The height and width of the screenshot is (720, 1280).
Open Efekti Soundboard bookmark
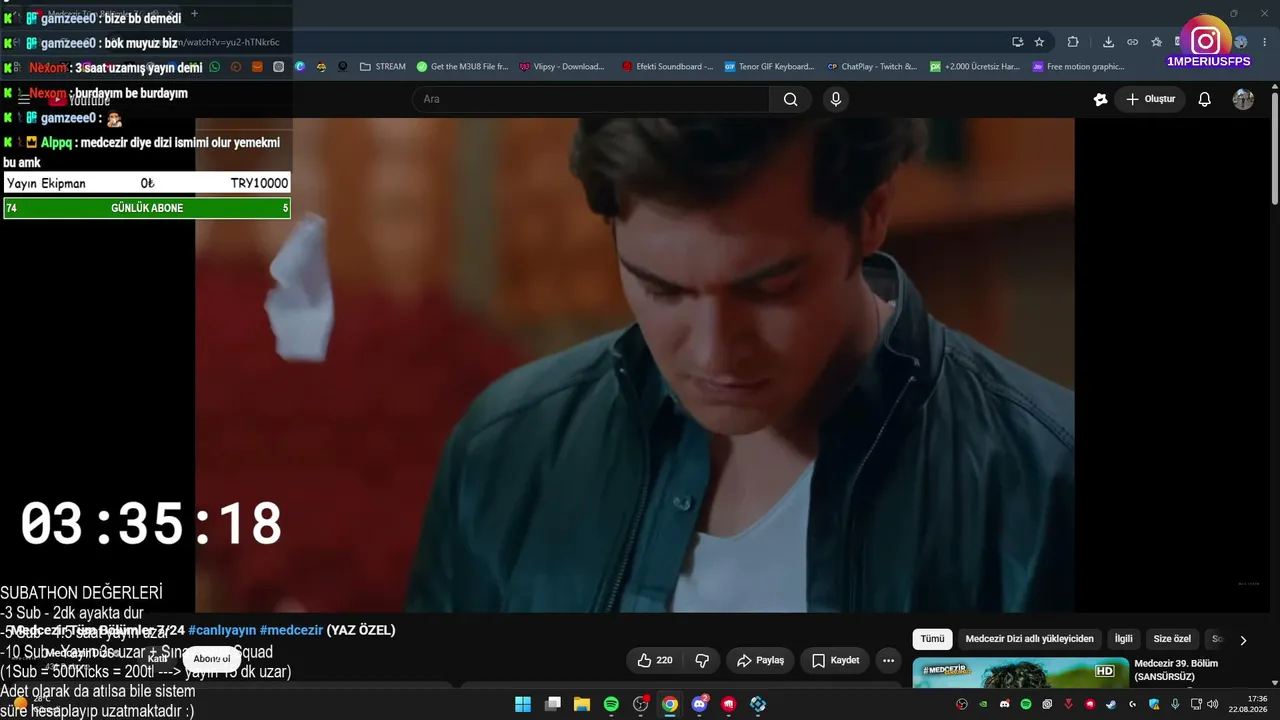point(667,67)
